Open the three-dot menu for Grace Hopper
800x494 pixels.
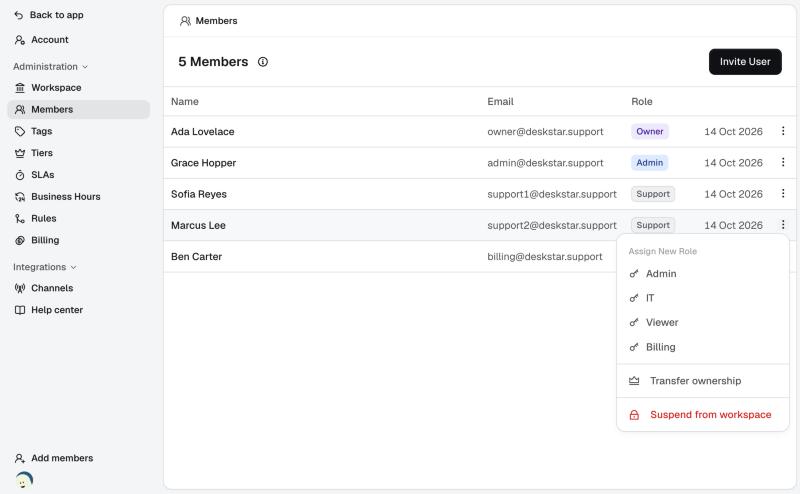783,162
